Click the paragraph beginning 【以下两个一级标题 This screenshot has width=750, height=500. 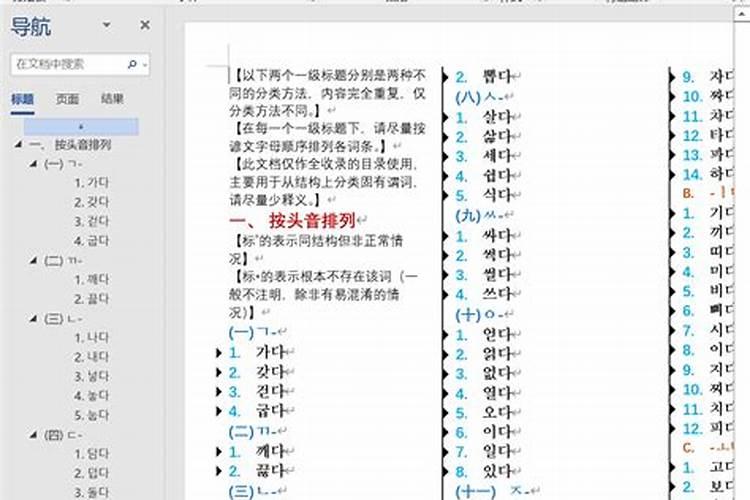328,93
